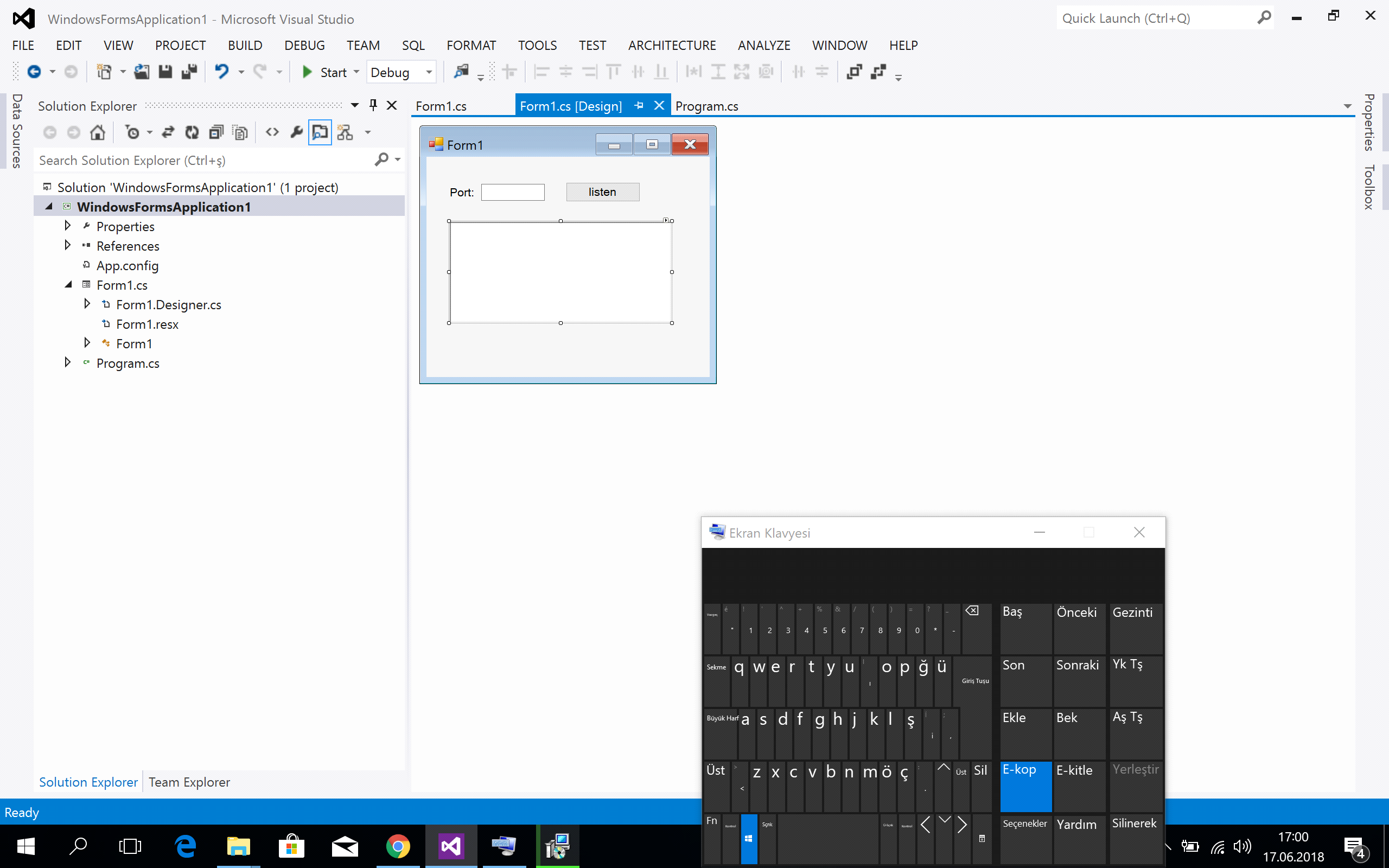Image resolution: width=1389 pixels, height=868 pixels.
Task: Click the View Code icon
Action: pos(272,132)
